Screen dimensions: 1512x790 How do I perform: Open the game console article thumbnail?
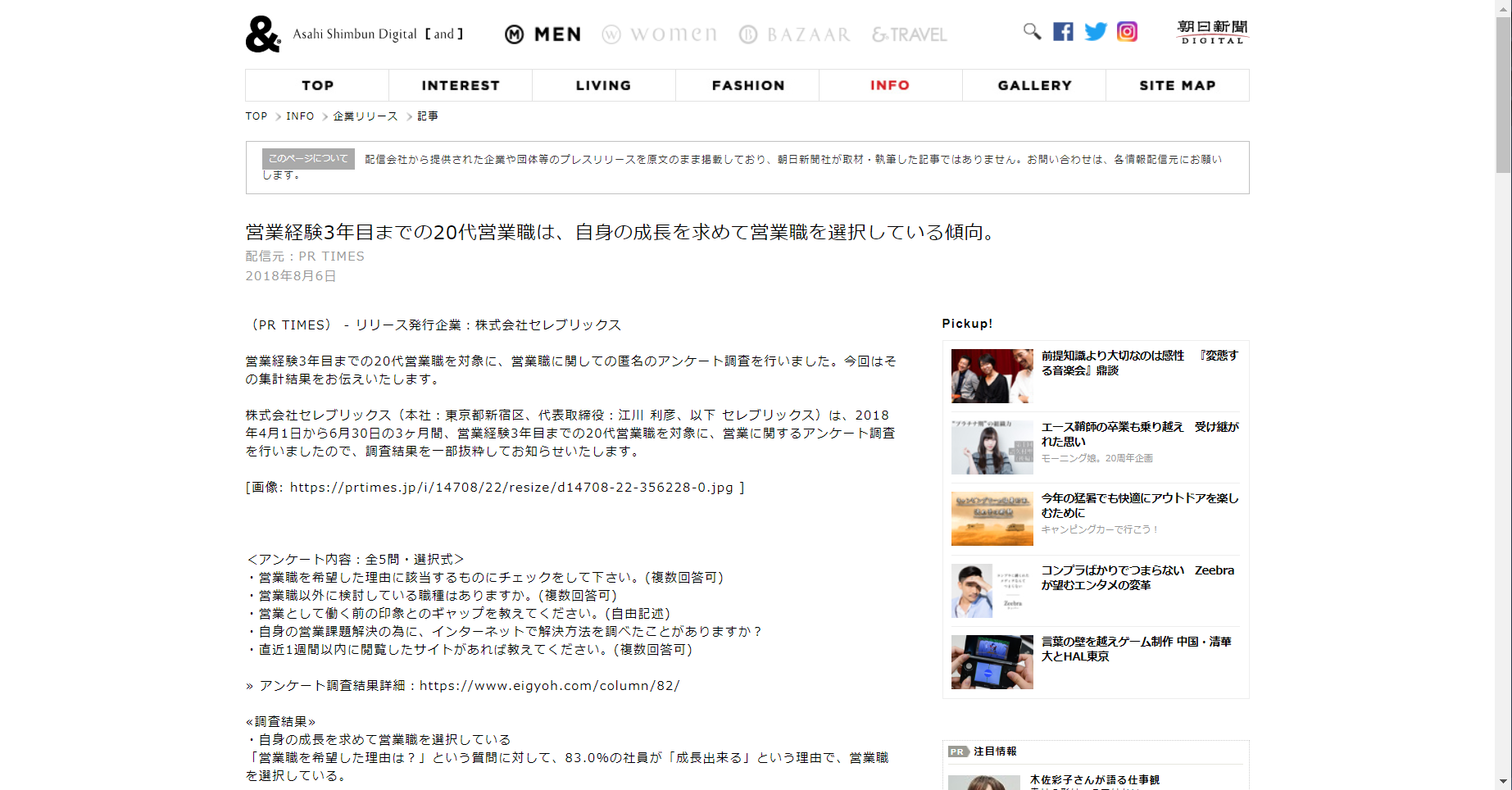pyautogui.click(x=992, y=662)
